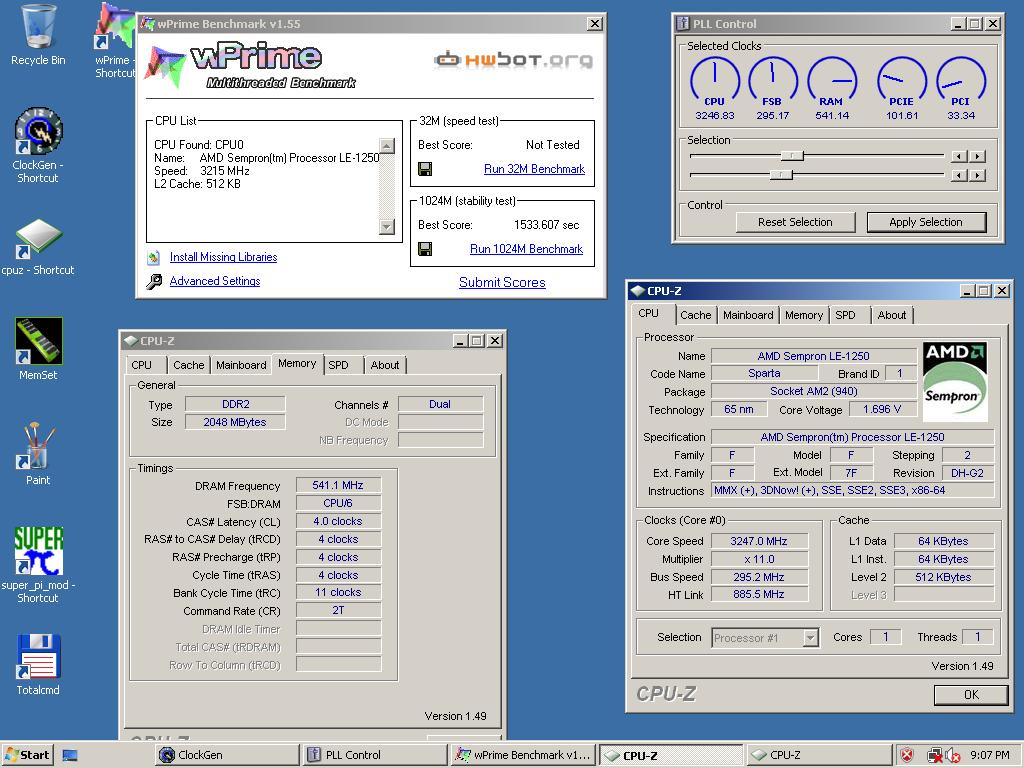Click the 541.1 MHz DRAM Frequency value
Screen dimensions: 1024x768
(338, 486)
